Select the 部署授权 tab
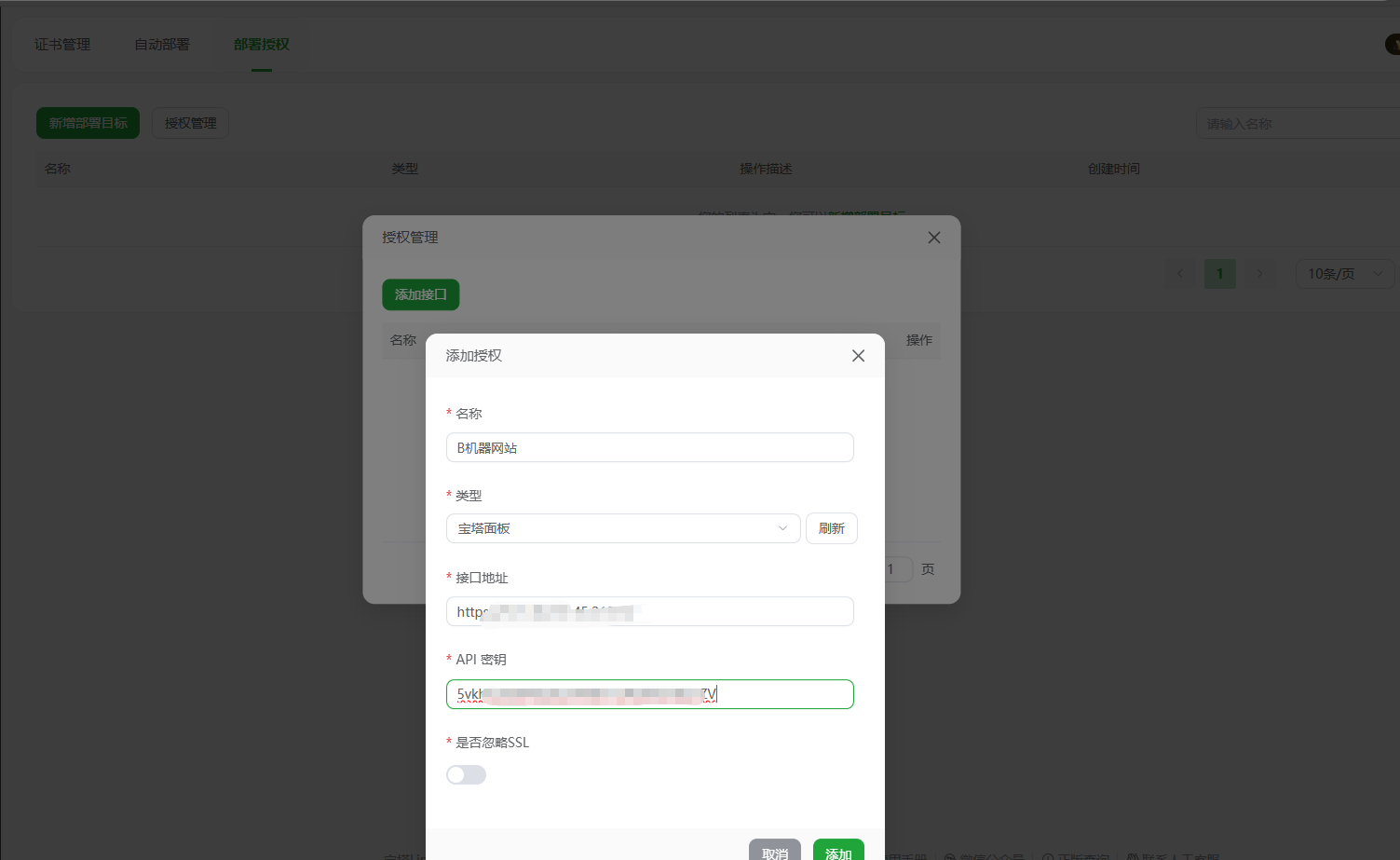Image resolution: width=1400 pixels, height=860 pixels. pyautogui.click(x=262, y=45)
